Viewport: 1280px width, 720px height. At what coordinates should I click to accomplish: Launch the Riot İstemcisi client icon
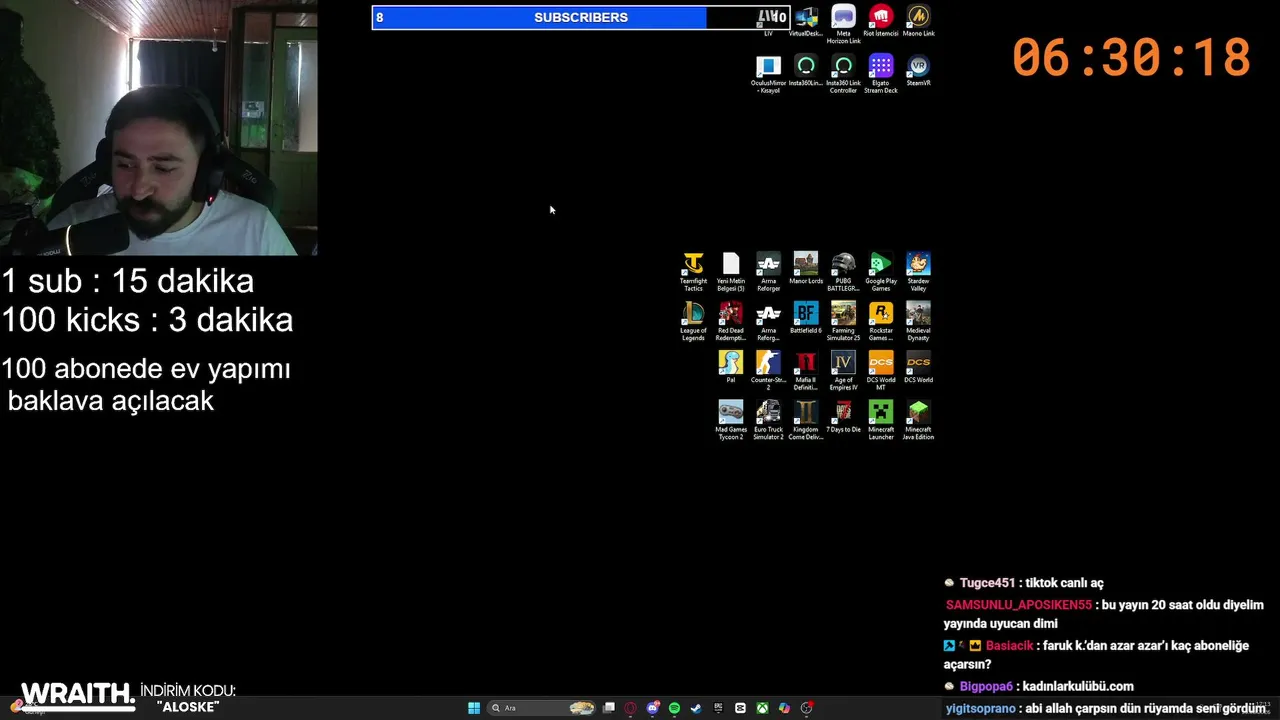[881, 21]
